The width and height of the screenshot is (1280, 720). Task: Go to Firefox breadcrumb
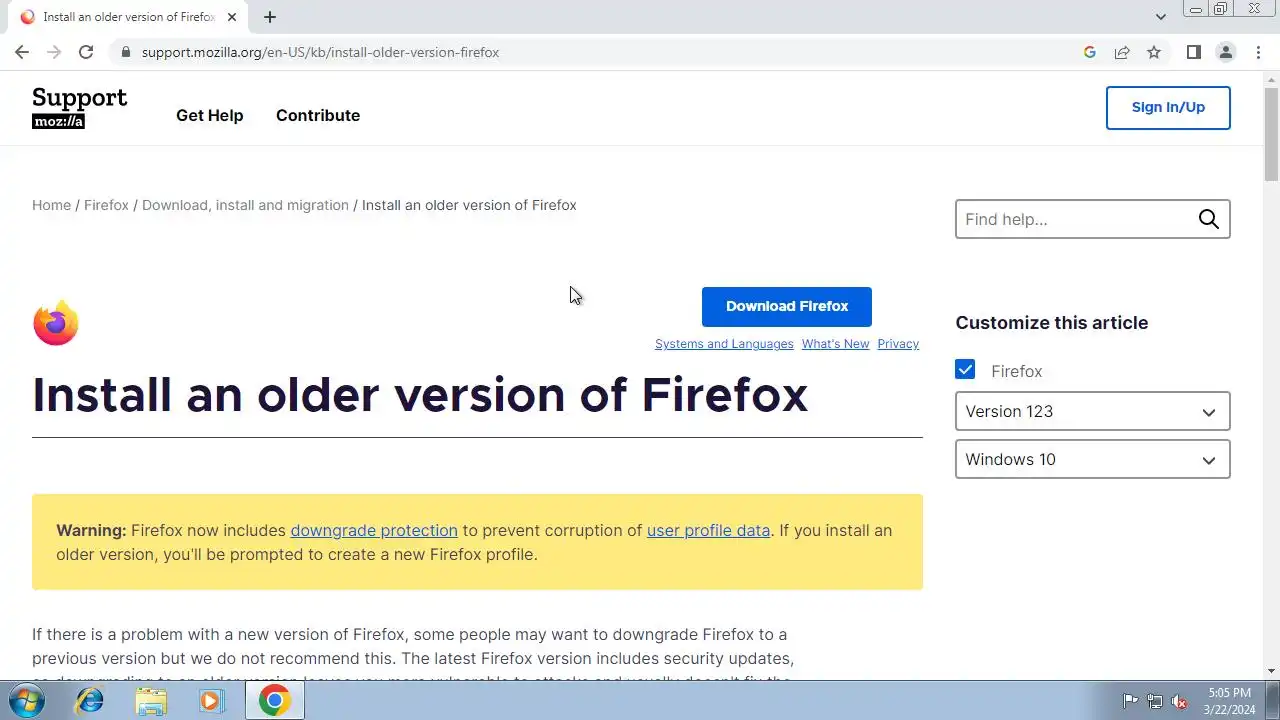(x=106, y=205)
